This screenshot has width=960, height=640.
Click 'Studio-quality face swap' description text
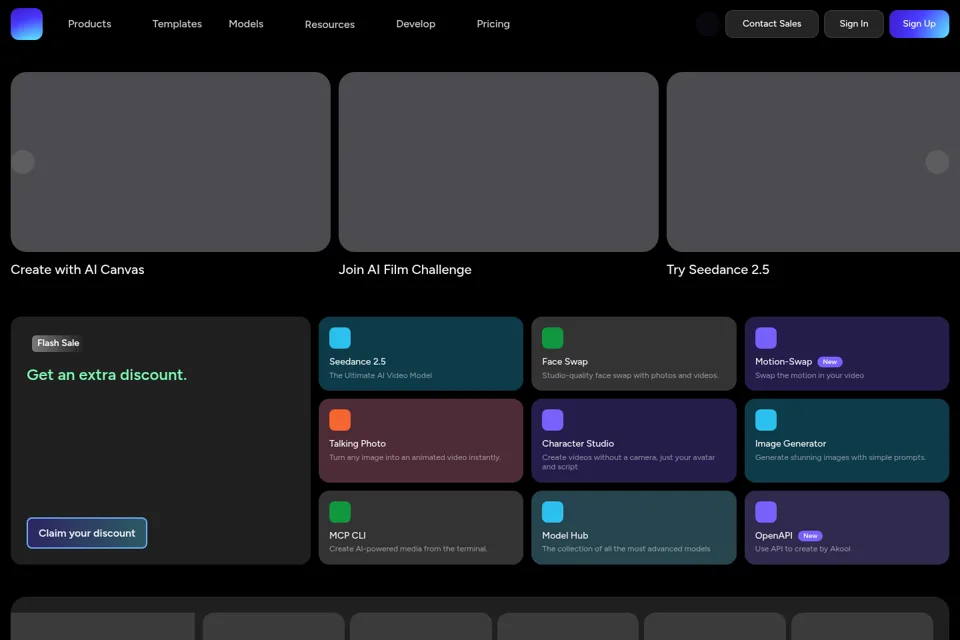tap(630, 375)
